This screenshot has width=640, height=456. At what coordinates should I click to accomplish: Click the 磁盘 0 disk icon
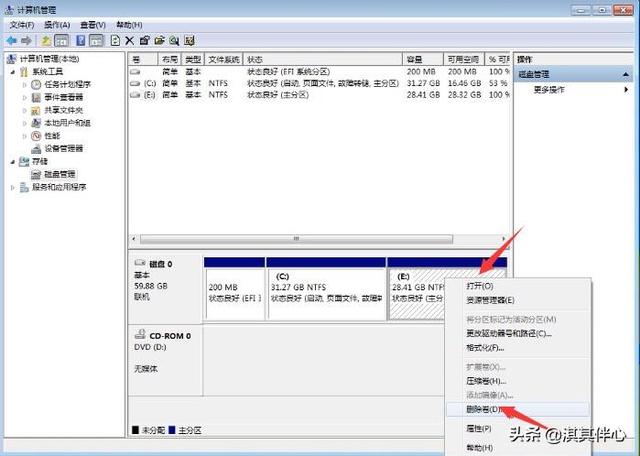click(x=140, y=263)
